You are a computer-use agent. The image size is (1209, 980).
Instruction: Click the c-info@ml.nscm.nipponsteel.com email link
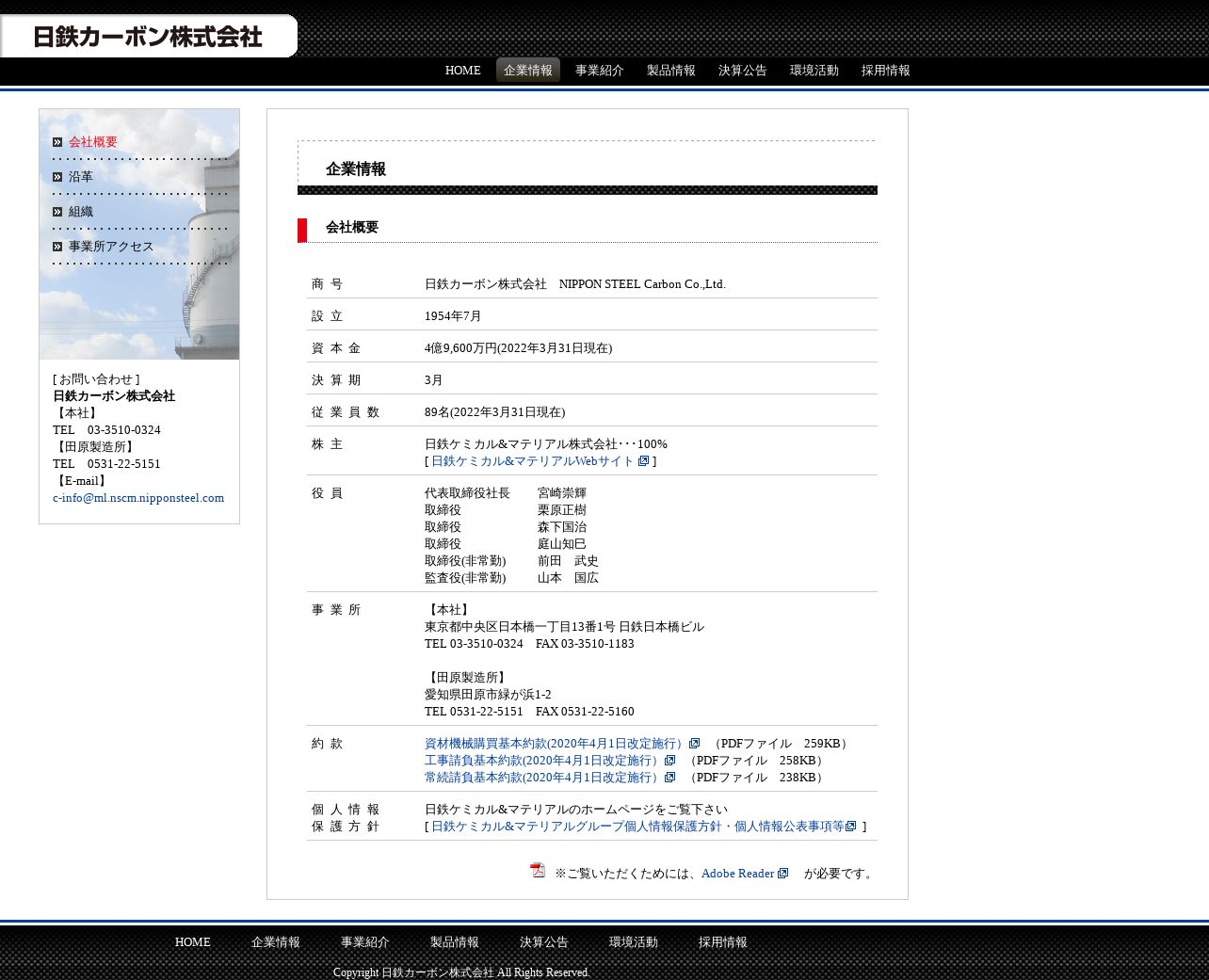click(x=138, y=498)
